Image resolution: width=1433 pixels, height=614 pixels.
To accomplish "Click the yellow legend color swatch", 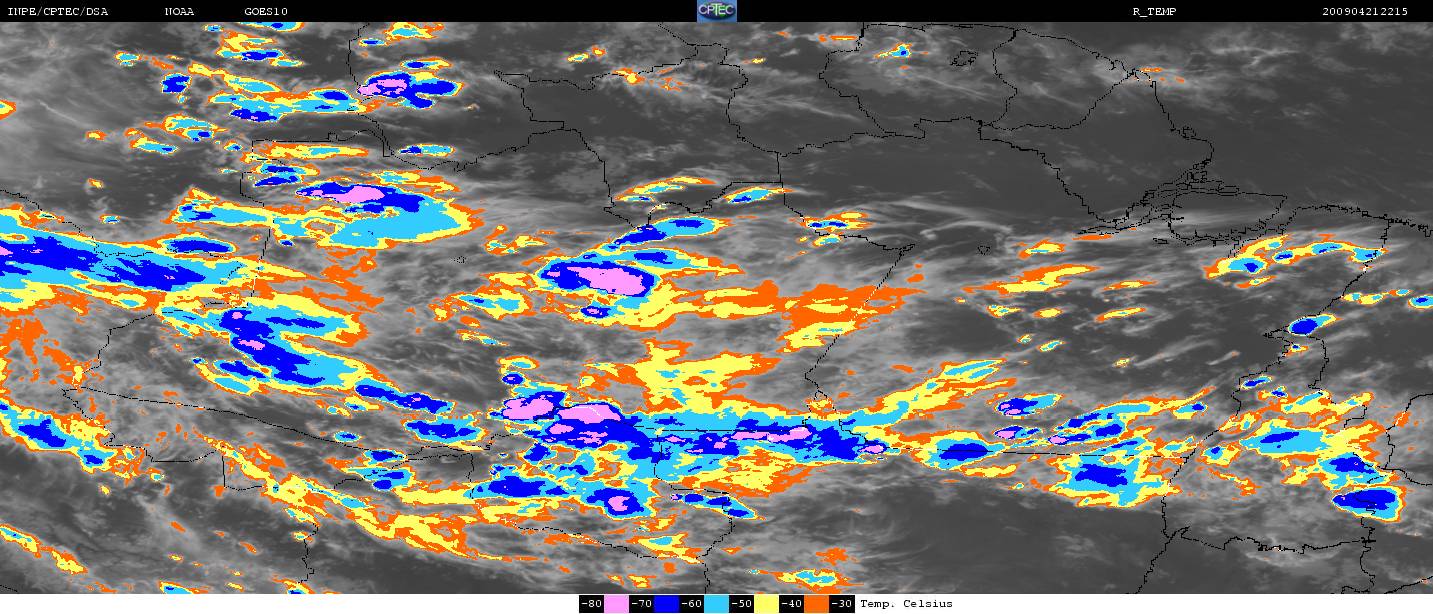I will 766,604.
